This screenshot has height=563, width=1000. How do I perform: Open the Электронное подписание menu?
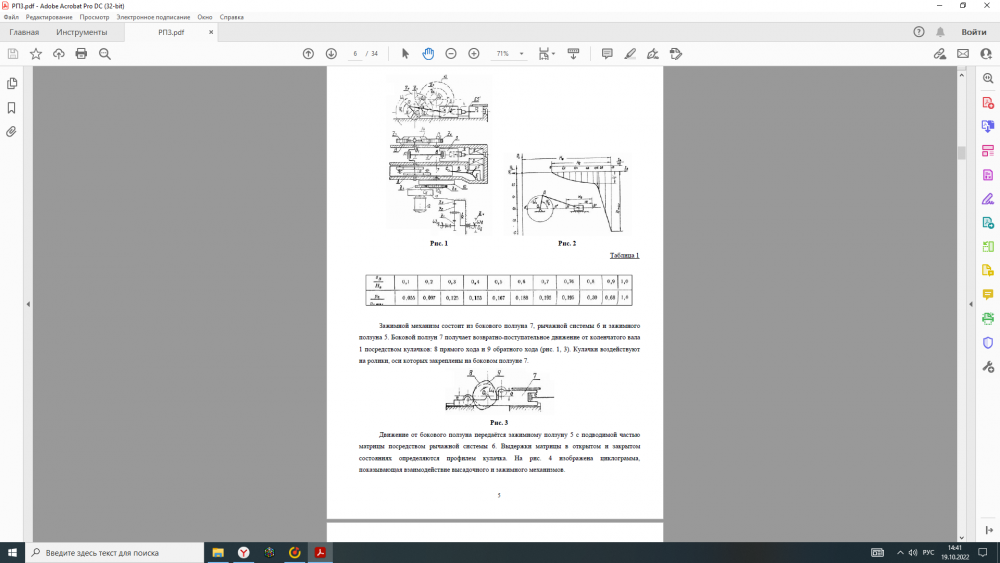point(153,17)
